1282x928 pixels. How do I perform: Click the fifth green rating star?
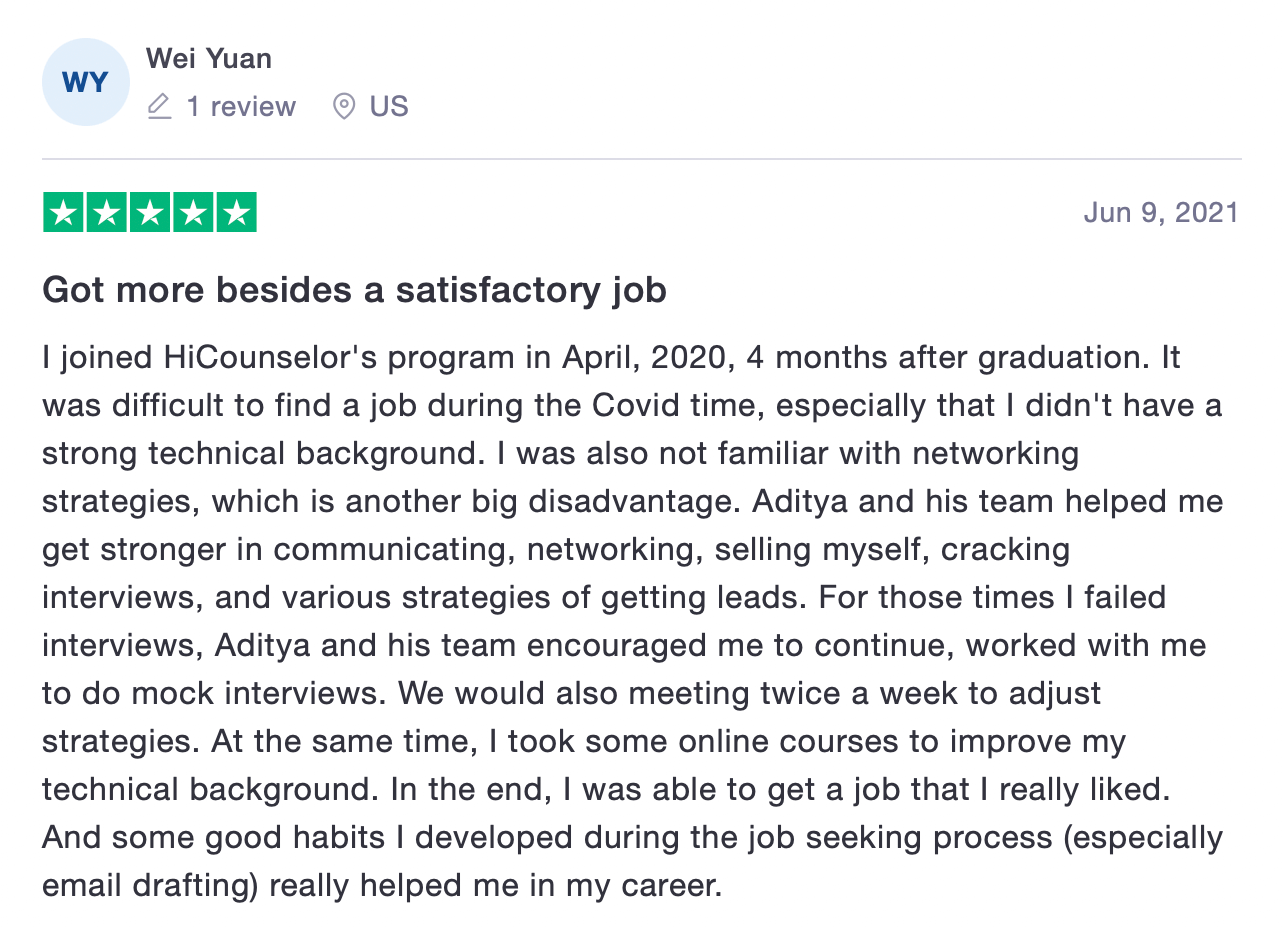click(236, 212)
